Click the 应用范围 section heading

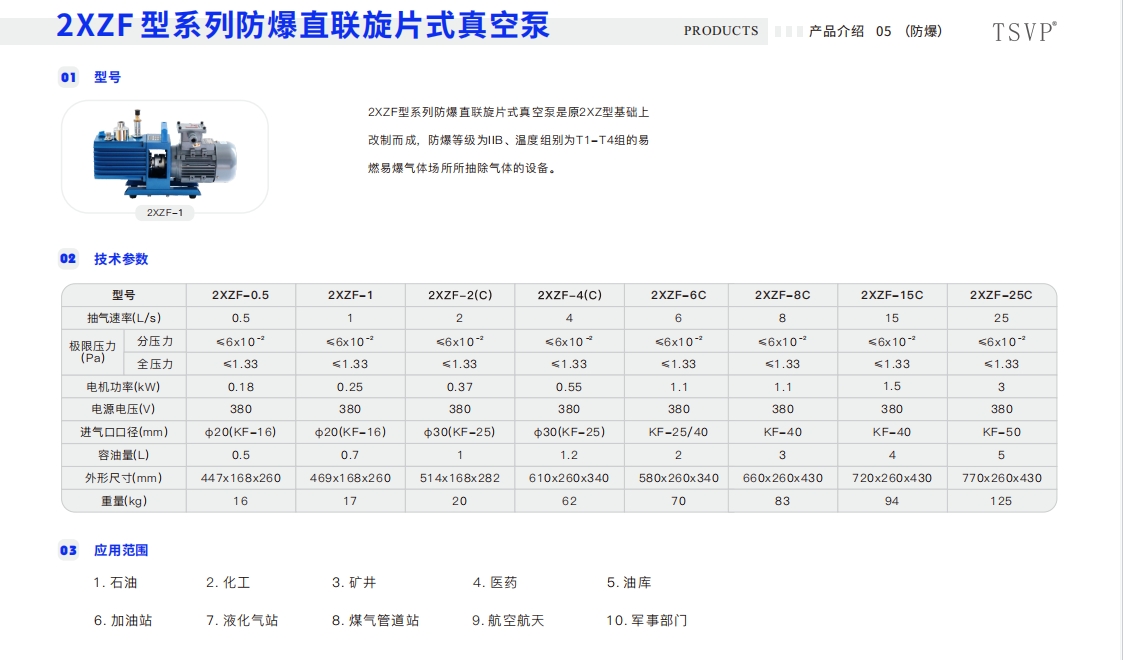click(x=121, y=550)
